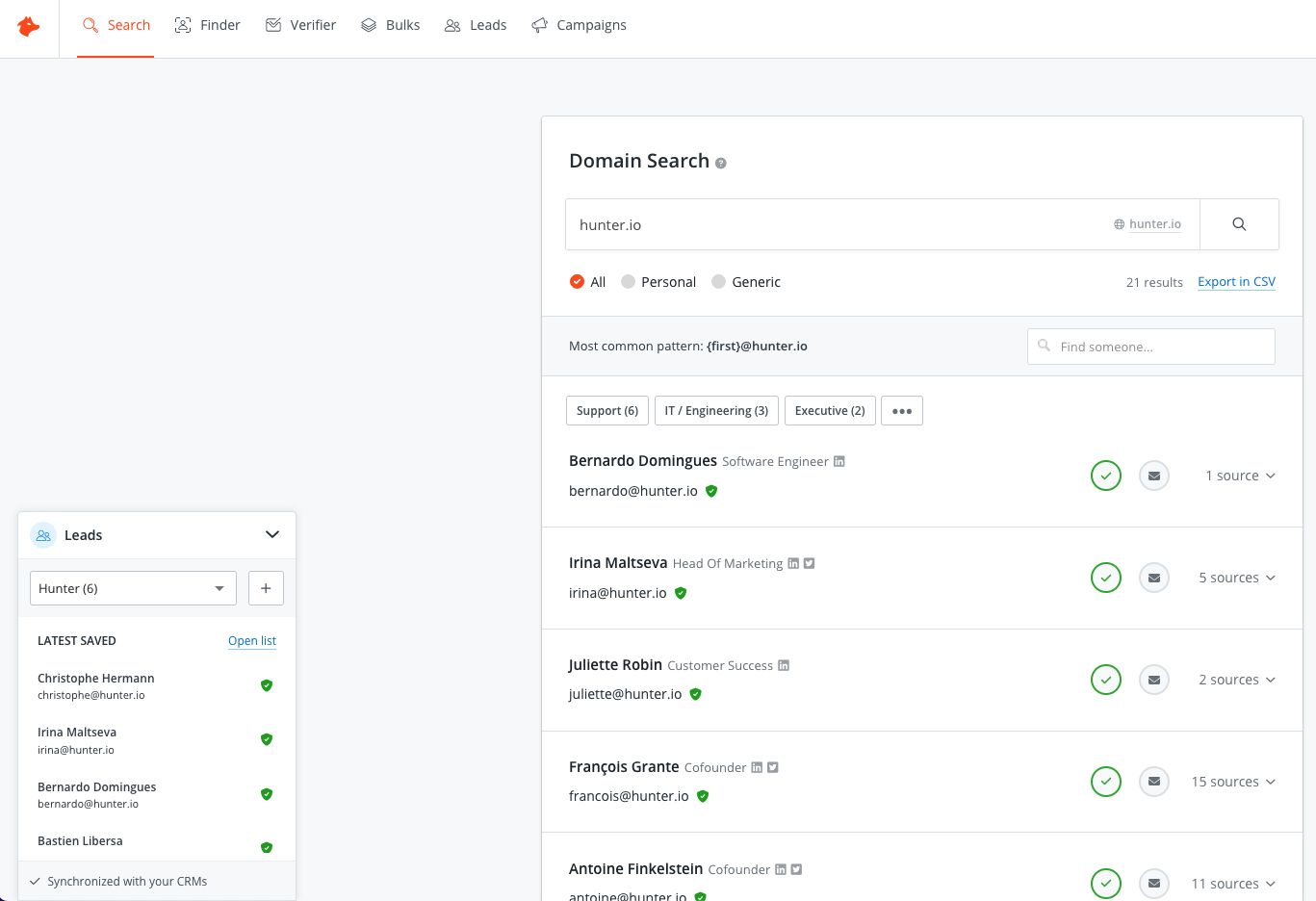Click verified shield next to francois@hunter.io
The image size is (1316, 901).
[703, 796]
